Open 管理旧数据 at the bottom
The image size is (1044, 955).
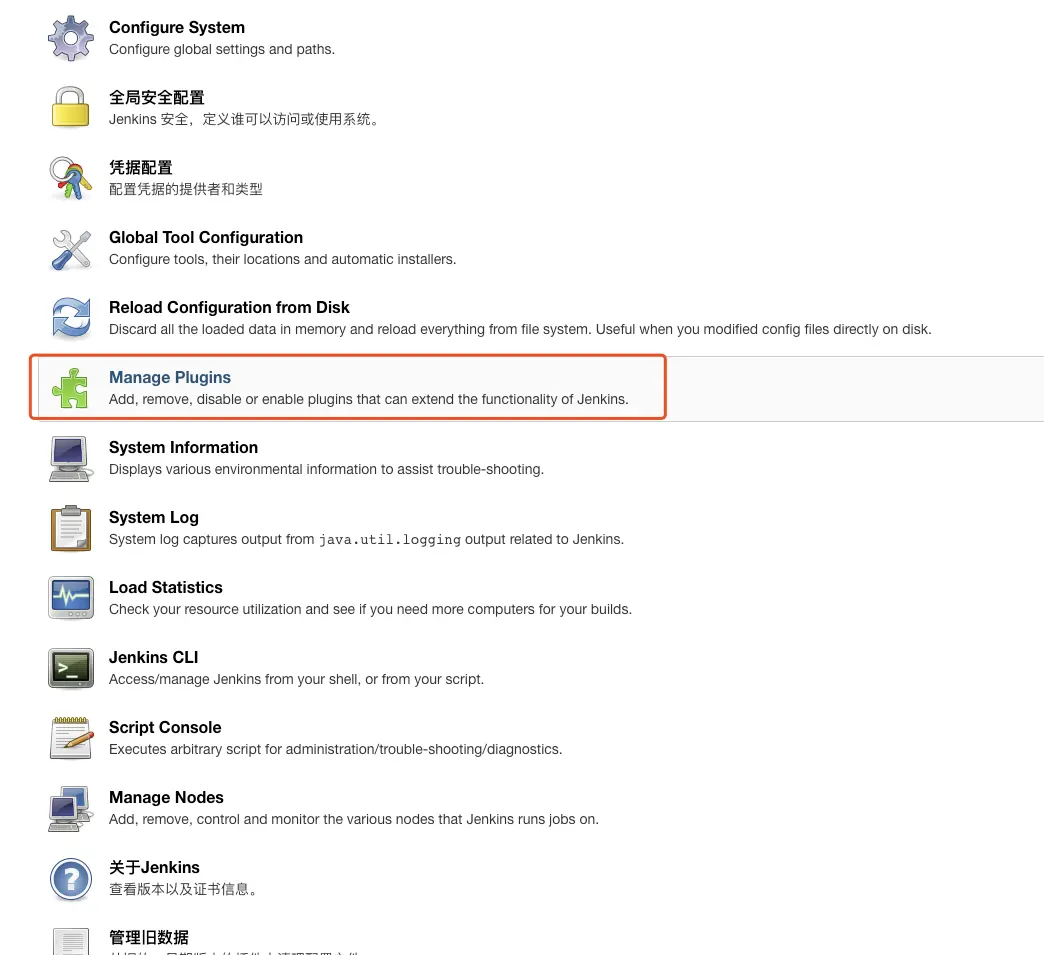point(148,937)
